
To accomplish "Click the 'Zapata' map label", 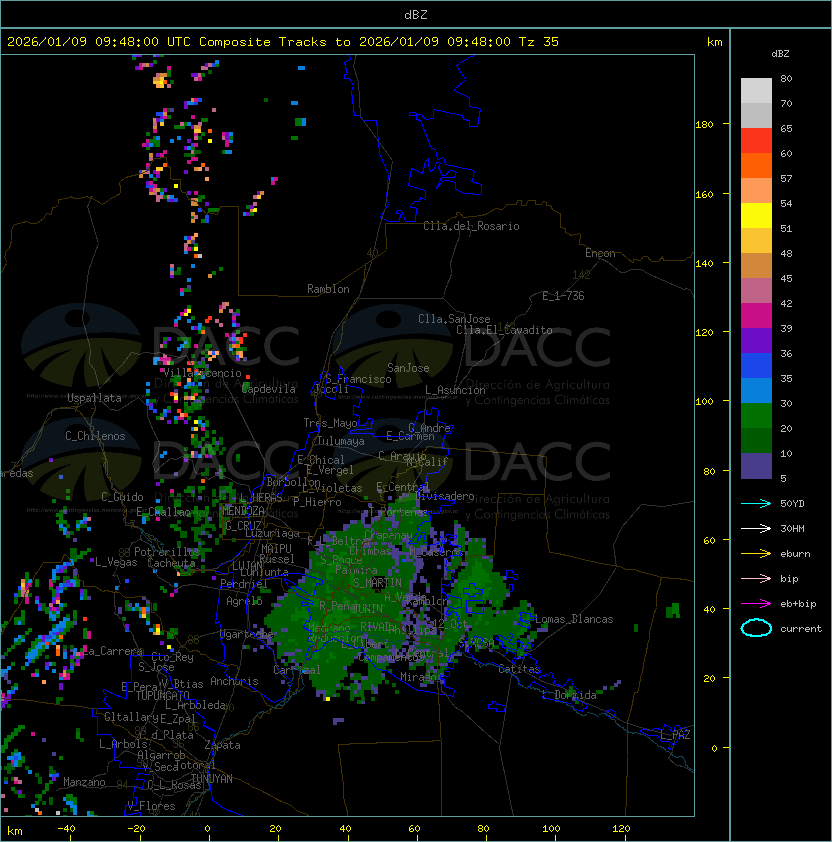I will (x=222, y=745).
